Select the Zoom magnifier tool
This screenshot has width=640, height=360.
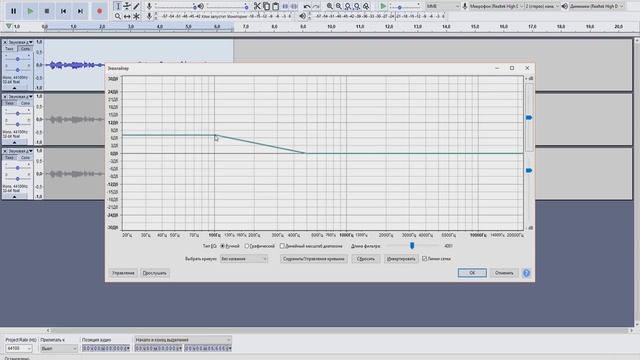[x=118, y=16]
